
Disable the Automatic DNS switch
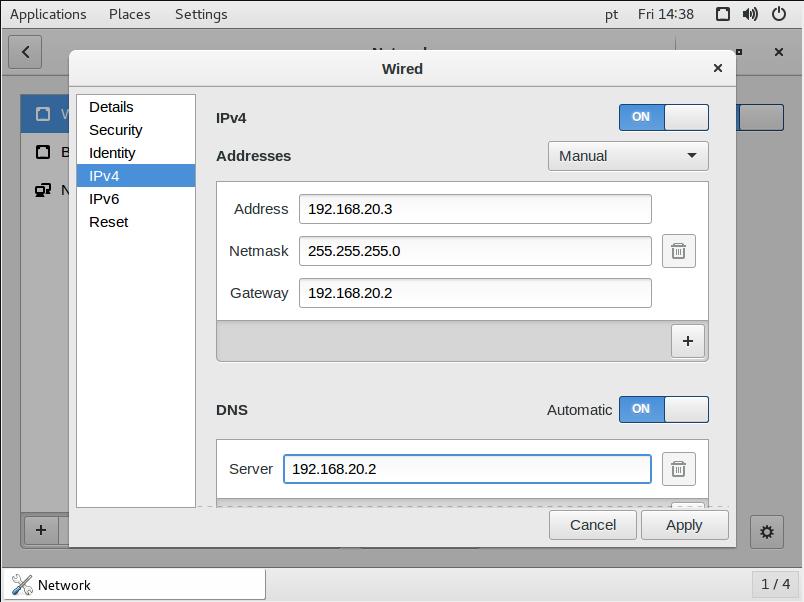(663, 409)
